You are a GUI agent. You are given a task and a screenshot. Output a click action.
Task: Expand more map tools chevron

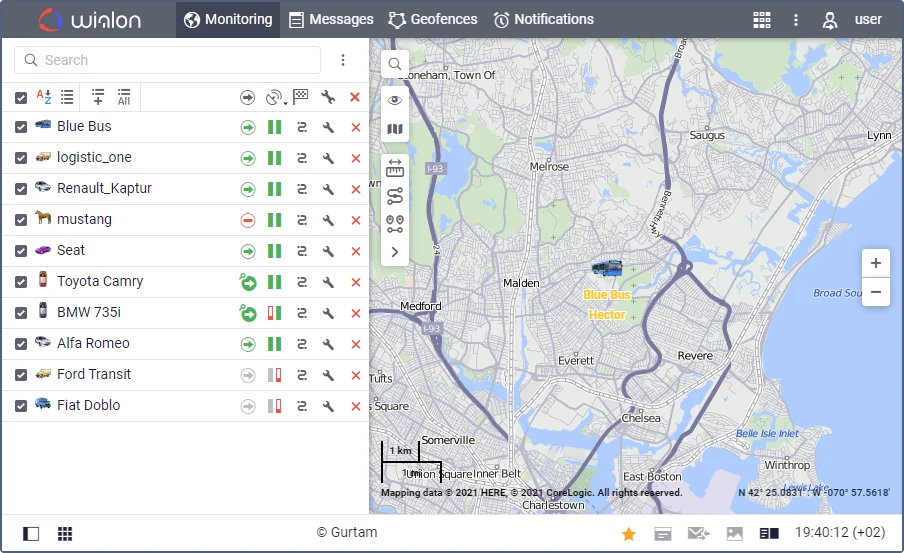tap(395, 252)
